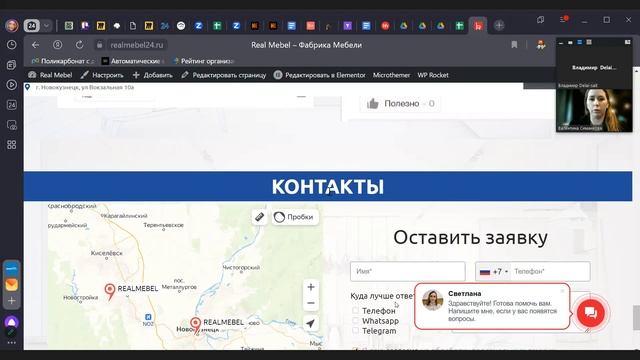The image size is (640, 360).
Task: Go back with the browser back arrow
Action: (x=36, y=45)
